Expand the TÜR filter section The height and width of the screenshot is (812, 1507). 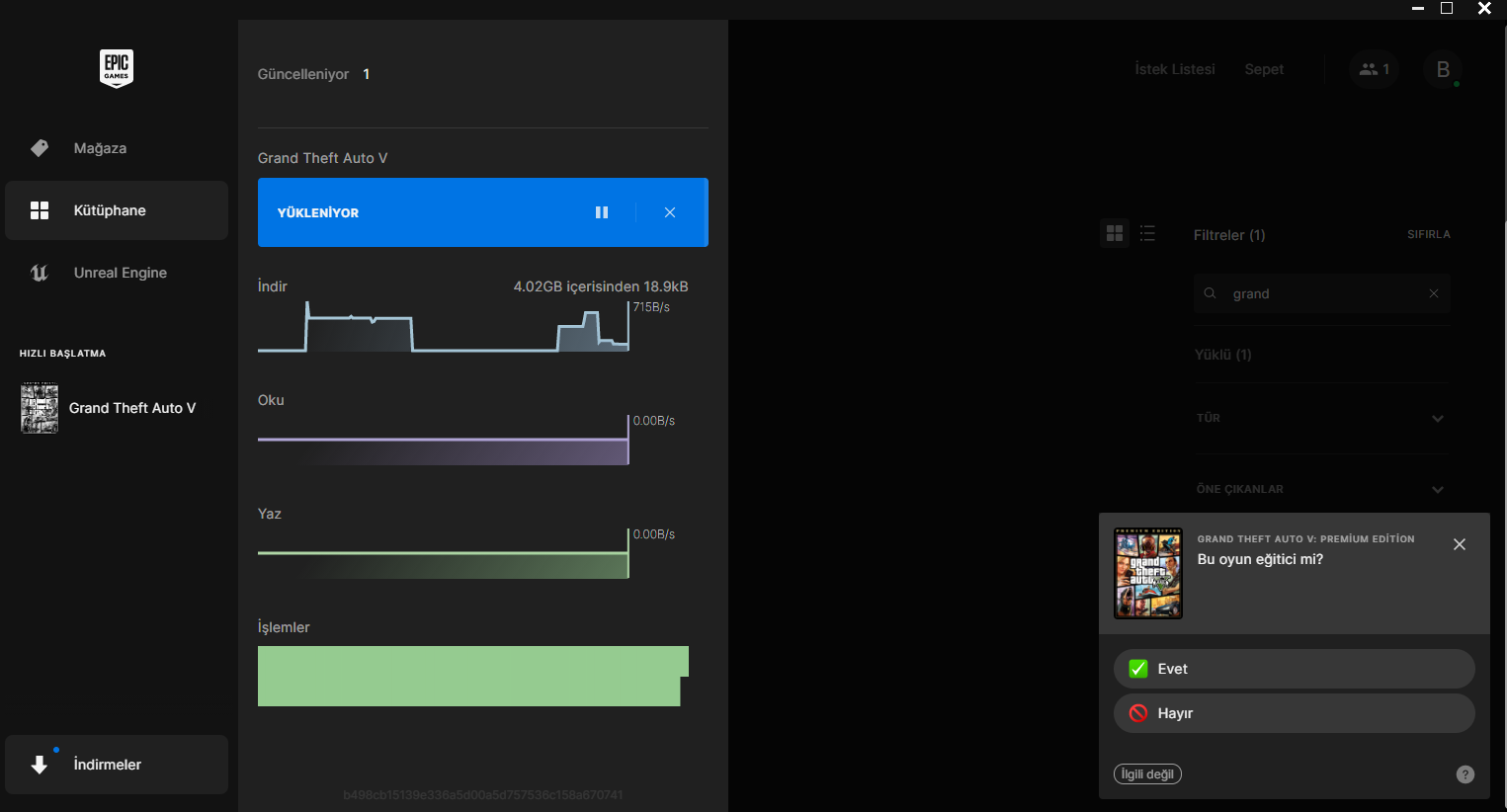coord(1321,418)
